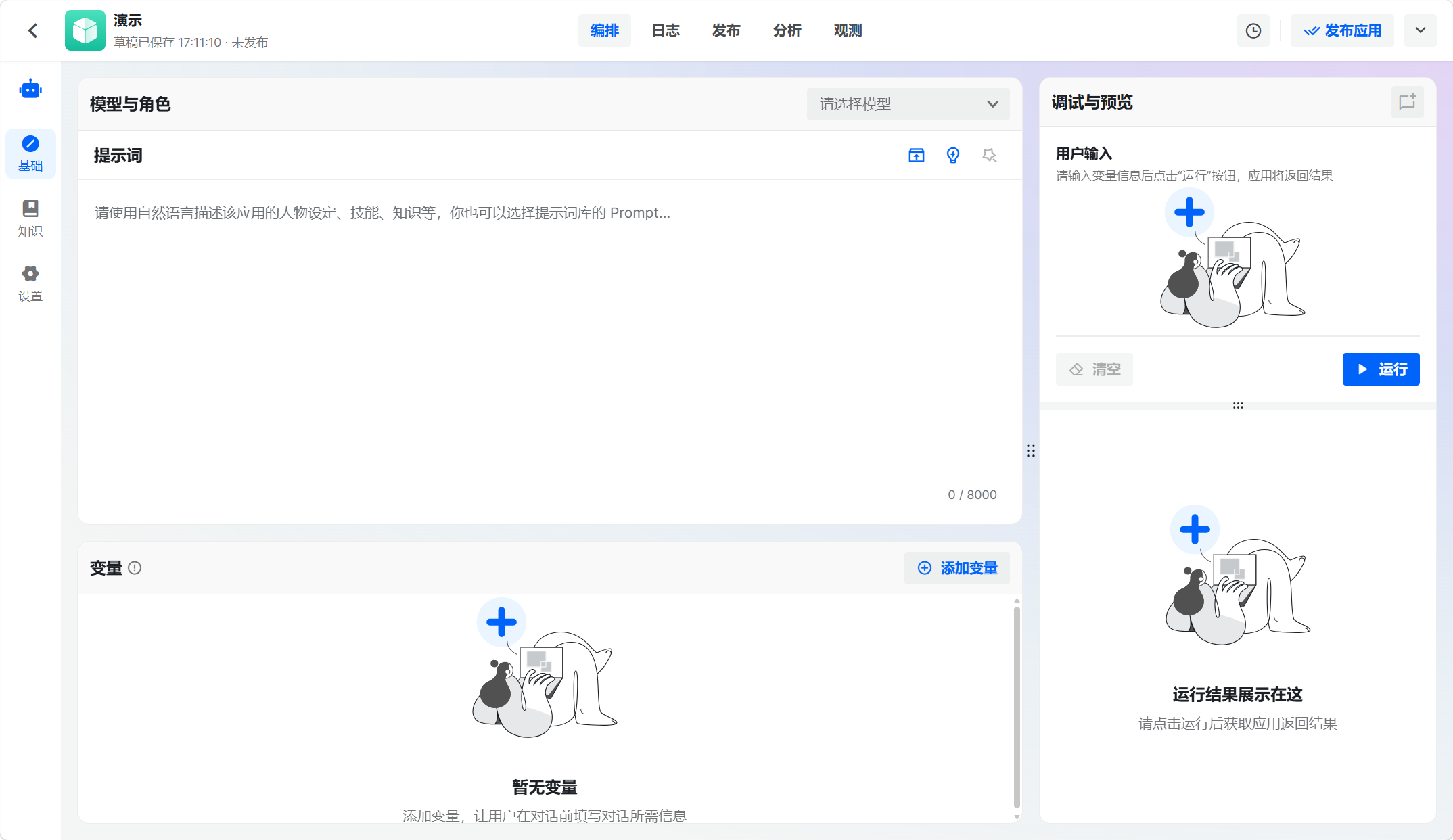Click the 清空 button
Image resolution: width=1453 pixels, height=840 pixels.
coord(1094,369)
